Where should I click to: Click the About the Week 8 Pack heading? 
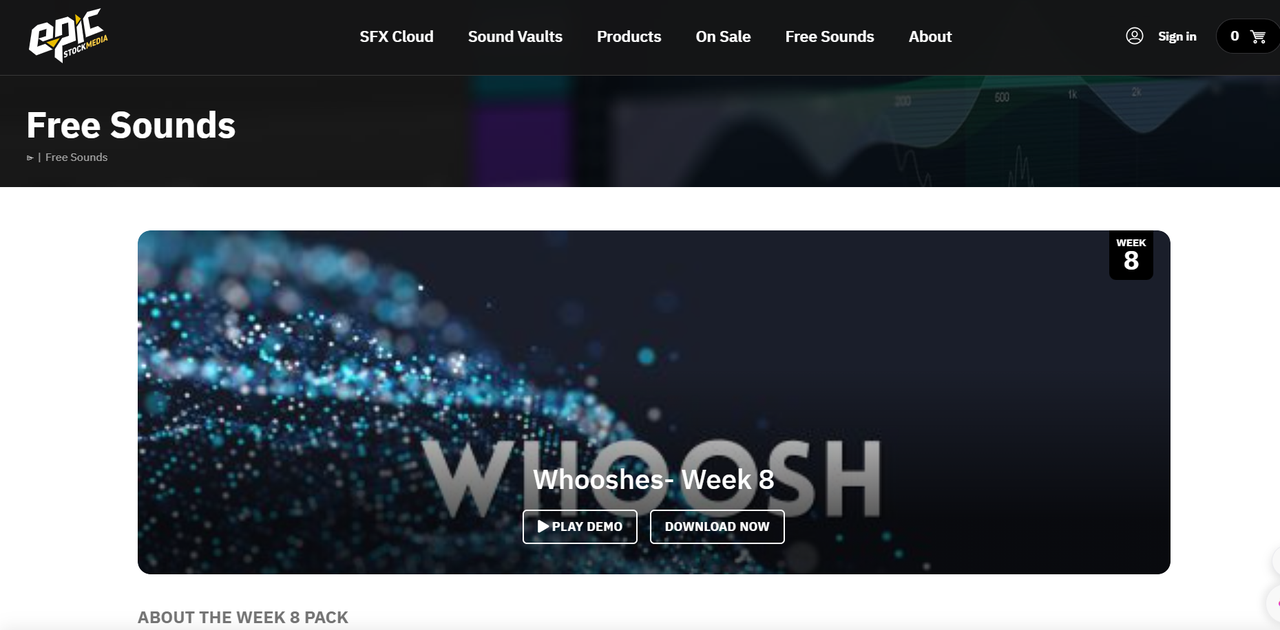(243, 617)
